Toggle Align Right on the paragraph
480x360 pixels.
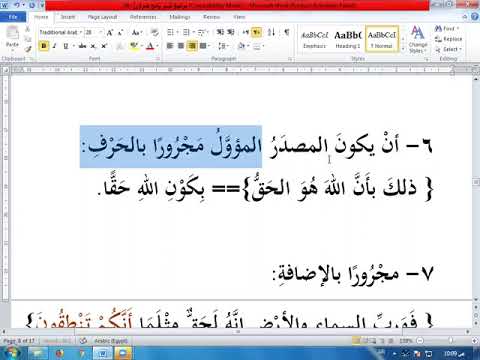pyautogui.click(x=192, y=46)
